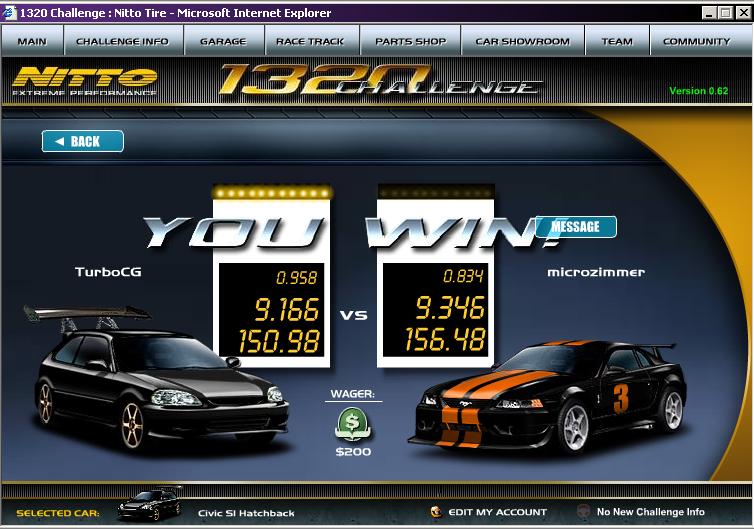Viewport: 754px width, 529px height.
Task: Click microzimmer's 9.346 elapsed time
Action: (x=450, y=308)
